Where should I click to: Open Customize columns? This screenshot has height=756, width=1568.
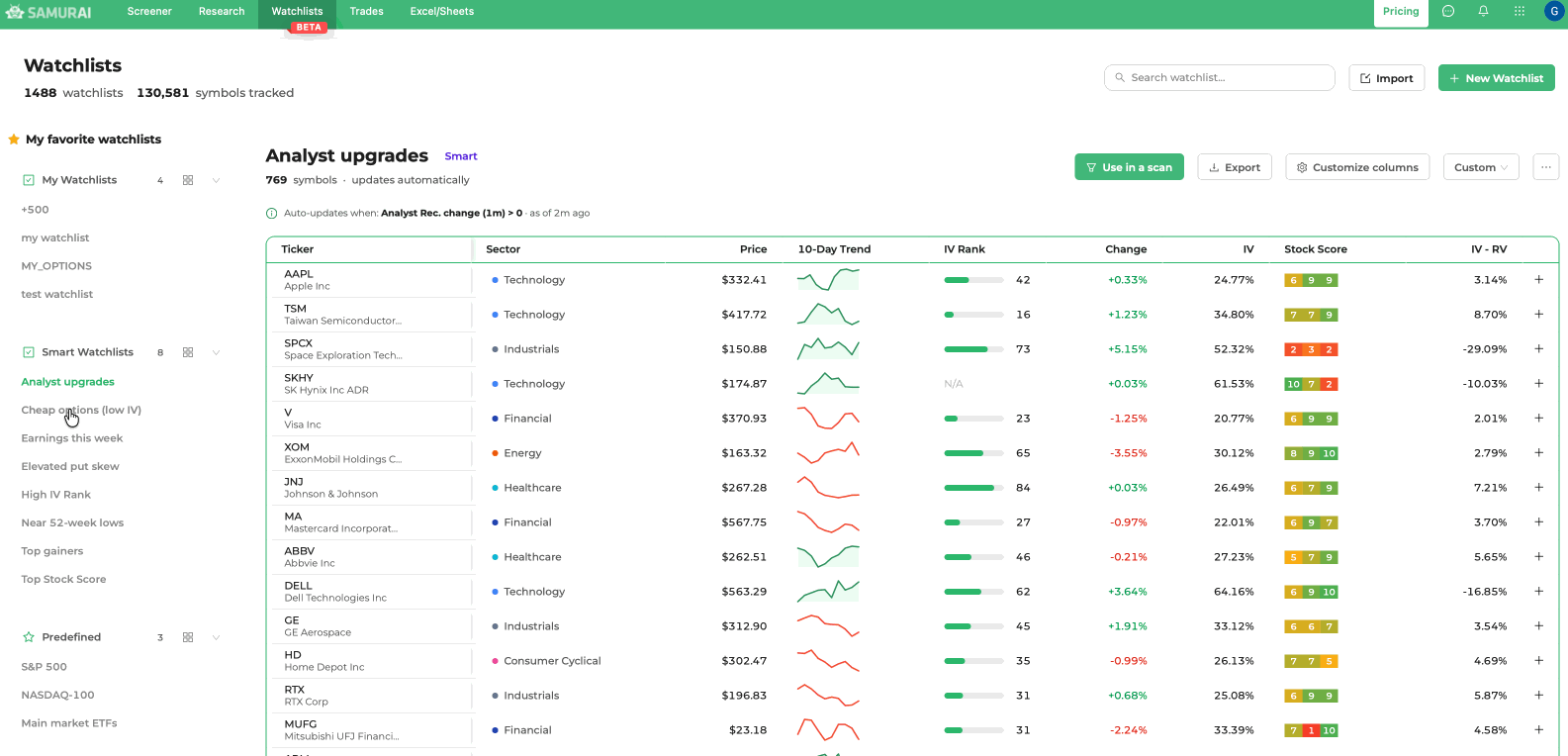coord(1358,167)
